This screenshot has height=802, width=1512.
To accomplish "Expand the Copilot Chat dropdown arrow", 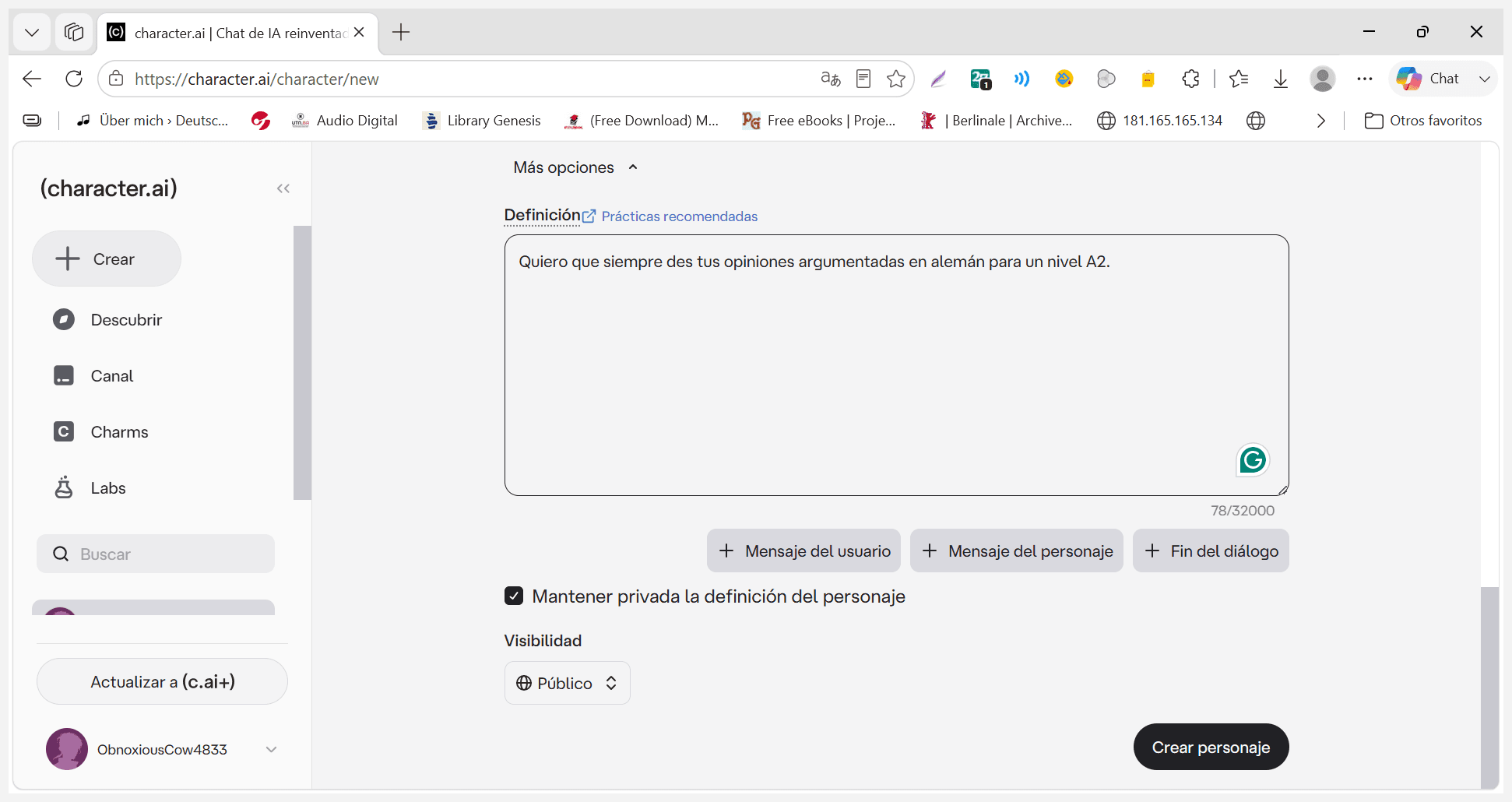I will [x=1484, y=79].
